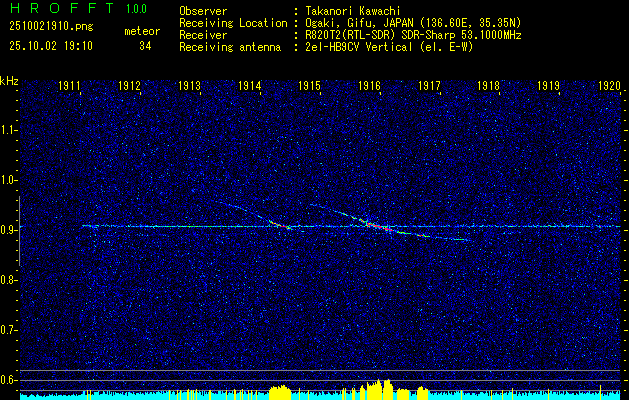Click the 1917 time axis label
629x400 pixels.
coord(429,85)
